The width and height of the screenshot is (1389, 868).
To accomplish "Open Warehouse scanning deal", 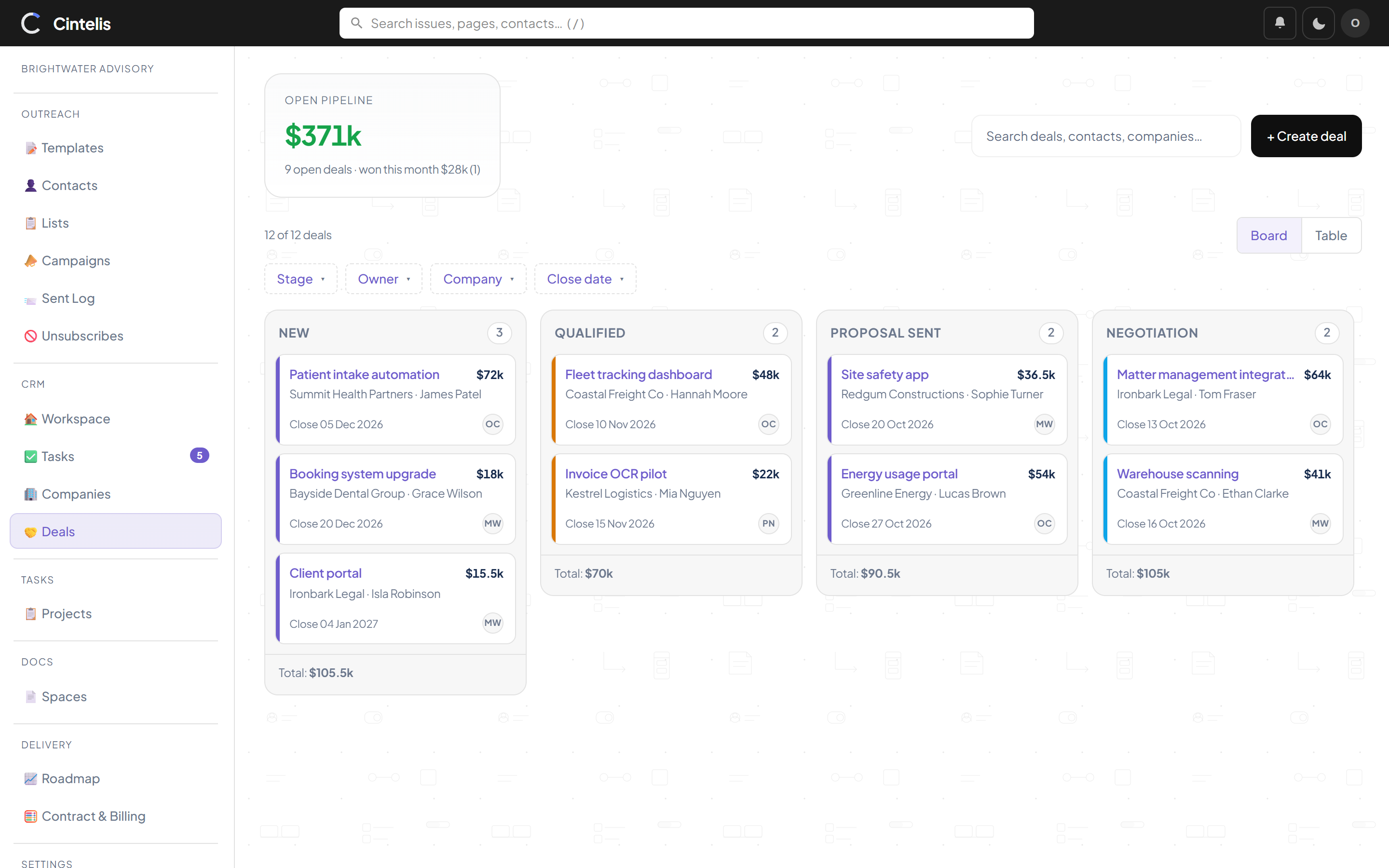I will coord(1177,474).
